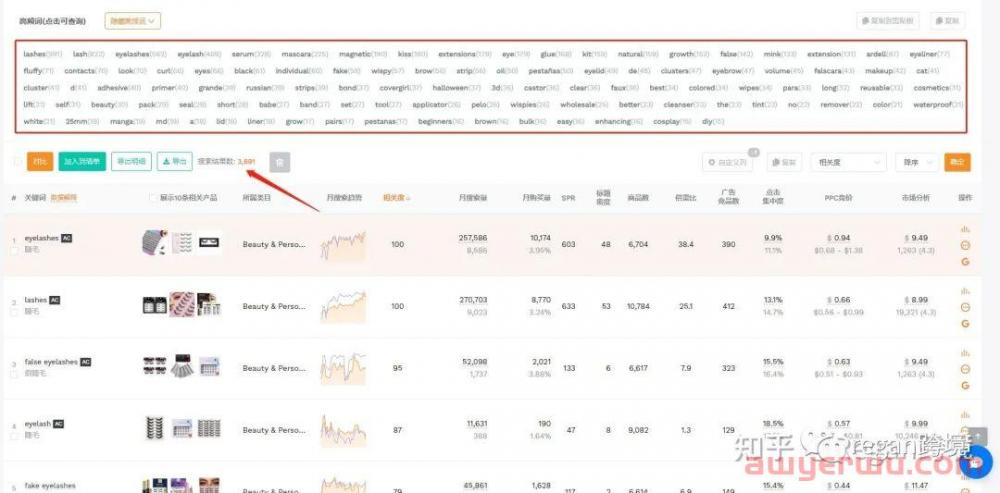This screenshot has width=1000, height=493.
Task: Click the 月搜索量 column header
Action: pos(473,198)
